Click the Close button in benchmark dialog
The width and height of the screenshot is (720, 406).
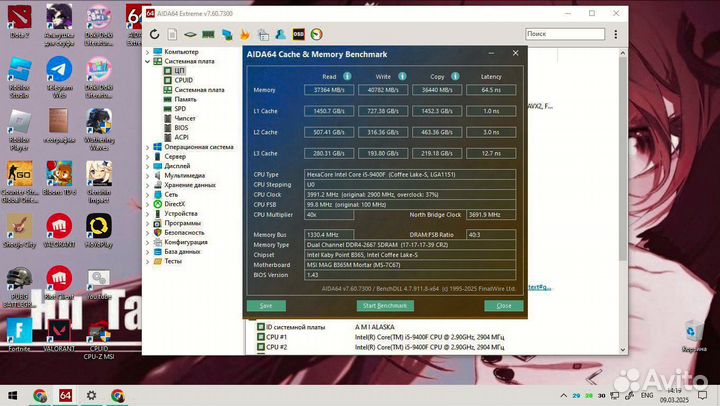(503, 305)
